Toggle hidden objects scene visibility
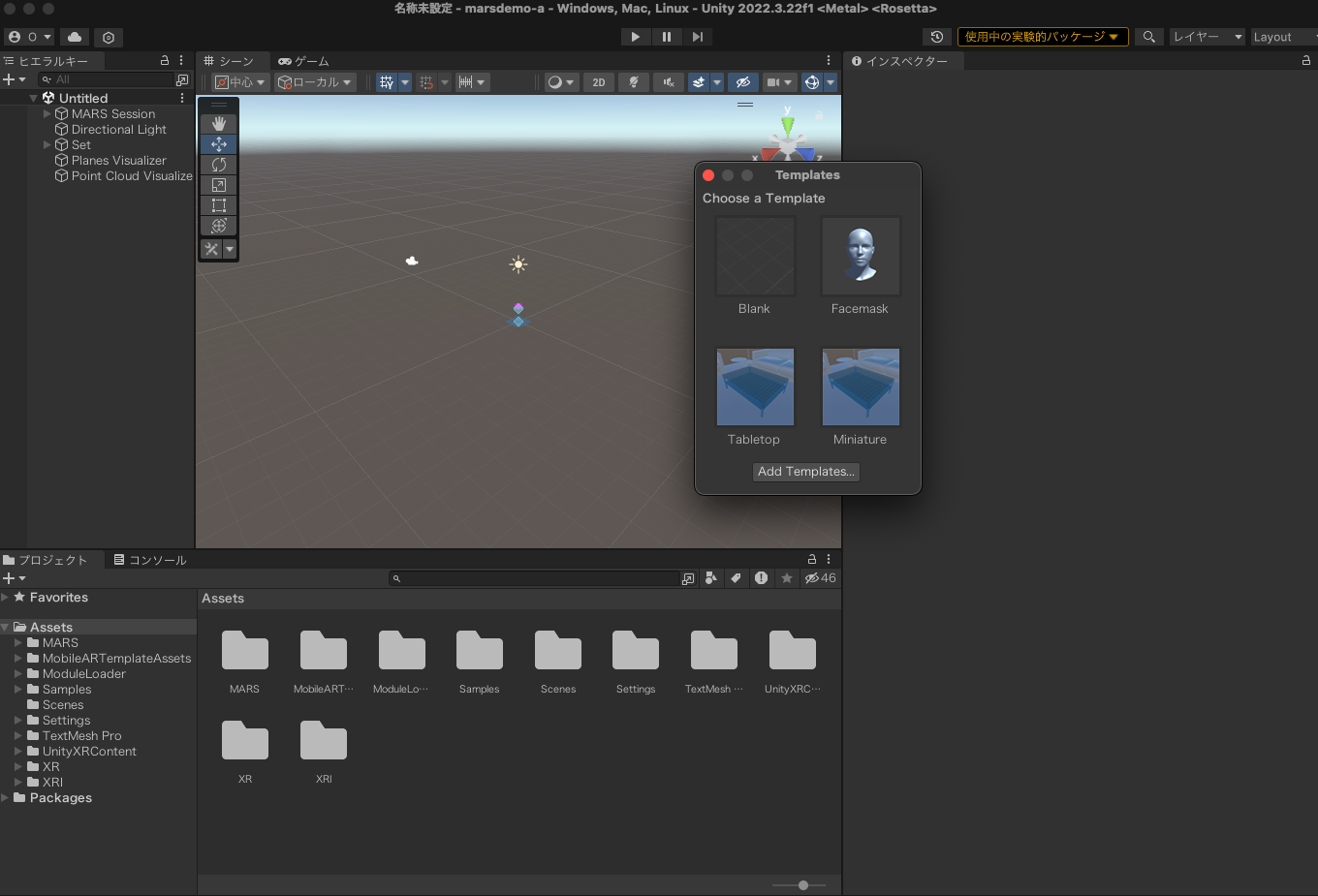Screen dimensions: 1318x896 pyautogui.click(x=743, y=82)
